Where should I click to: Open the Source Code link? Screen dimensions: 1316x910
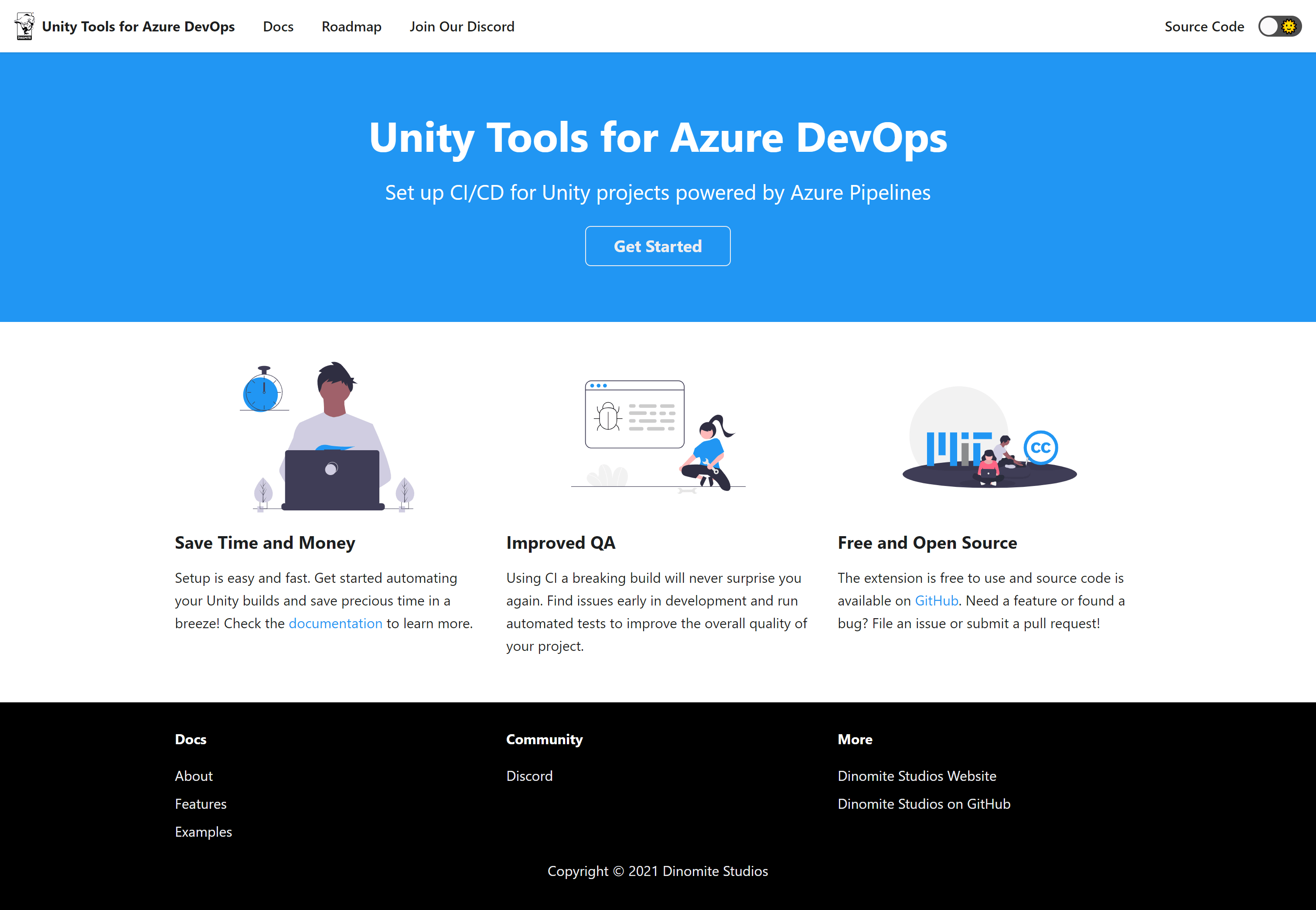[x=1204, y=26]
